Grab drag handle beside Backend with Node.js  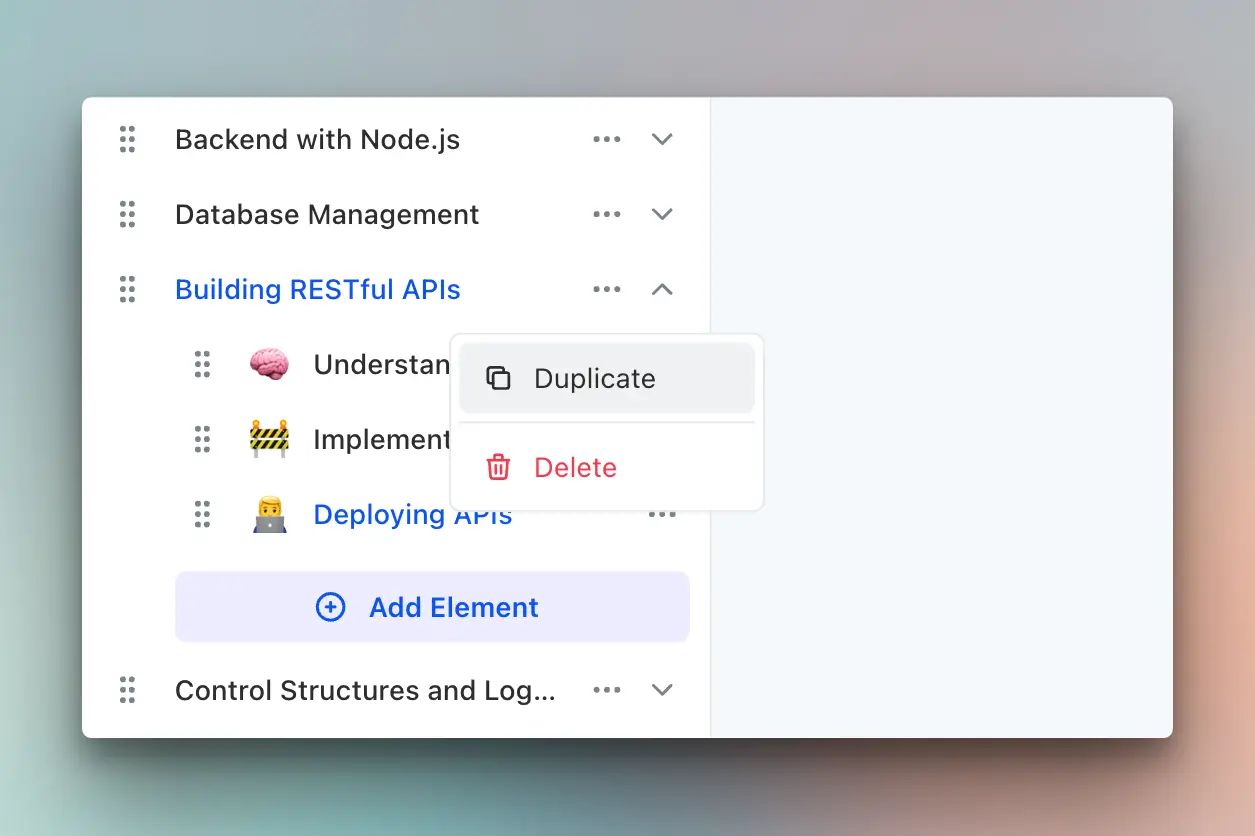point(127,139)
